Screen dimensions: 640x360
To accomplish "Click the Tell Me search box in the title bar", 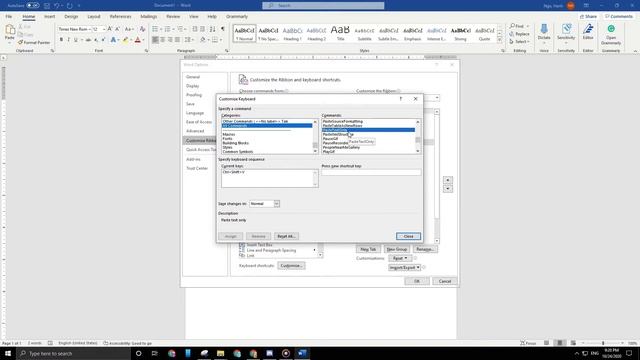I will pos(323,5).
